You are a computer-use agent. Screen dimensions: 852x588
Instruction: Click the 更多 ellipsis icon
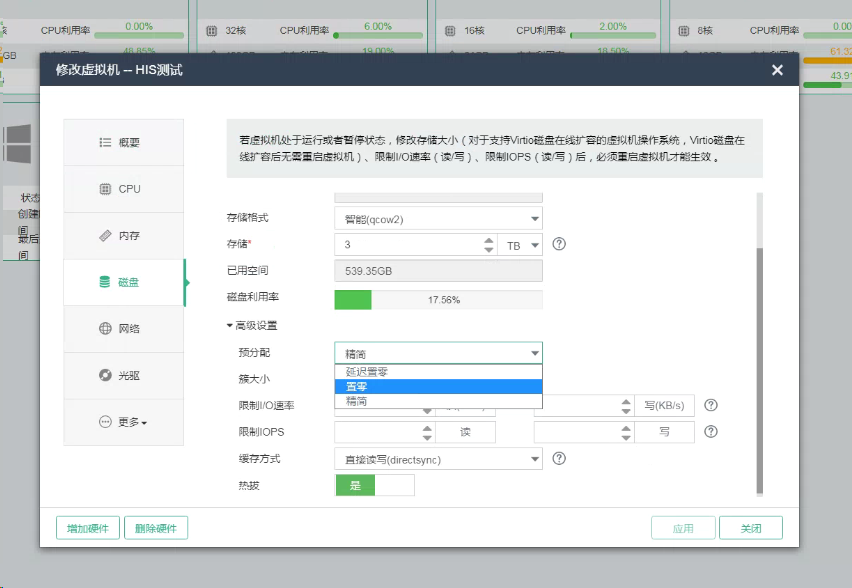point(105,422)
